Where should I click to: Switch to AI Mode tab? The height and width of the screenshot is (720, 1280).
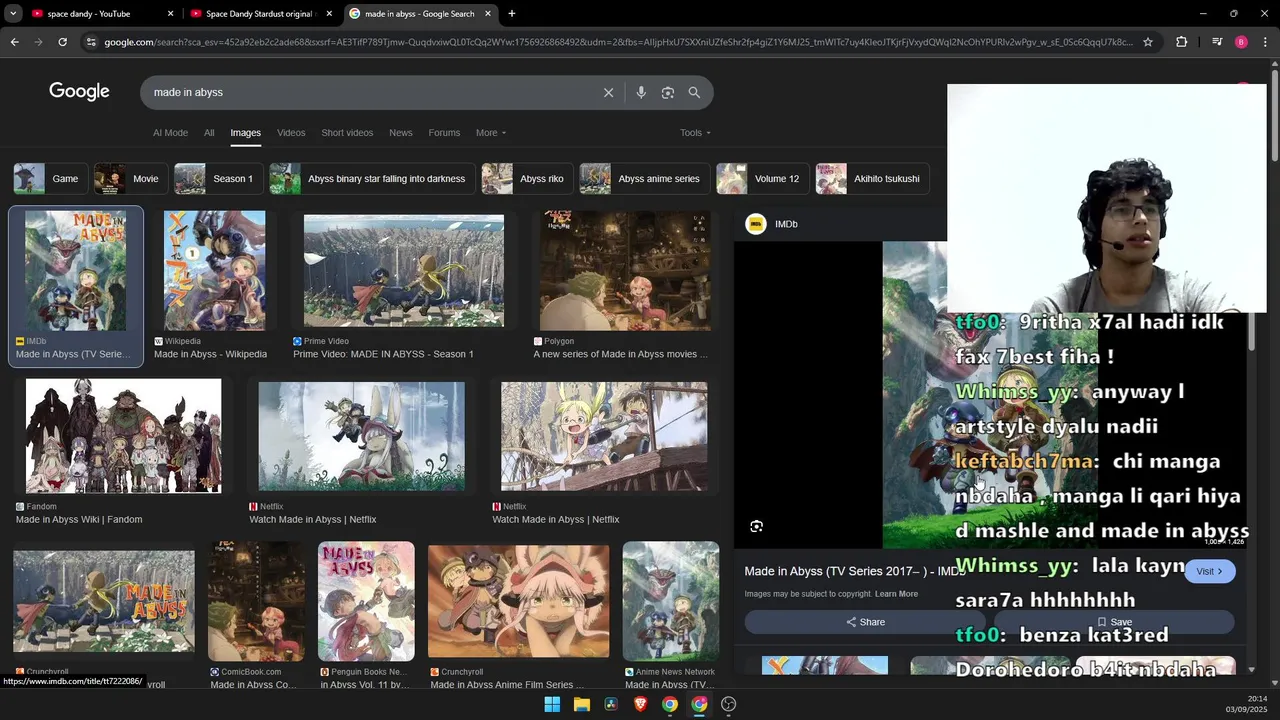tap(170, 133)
